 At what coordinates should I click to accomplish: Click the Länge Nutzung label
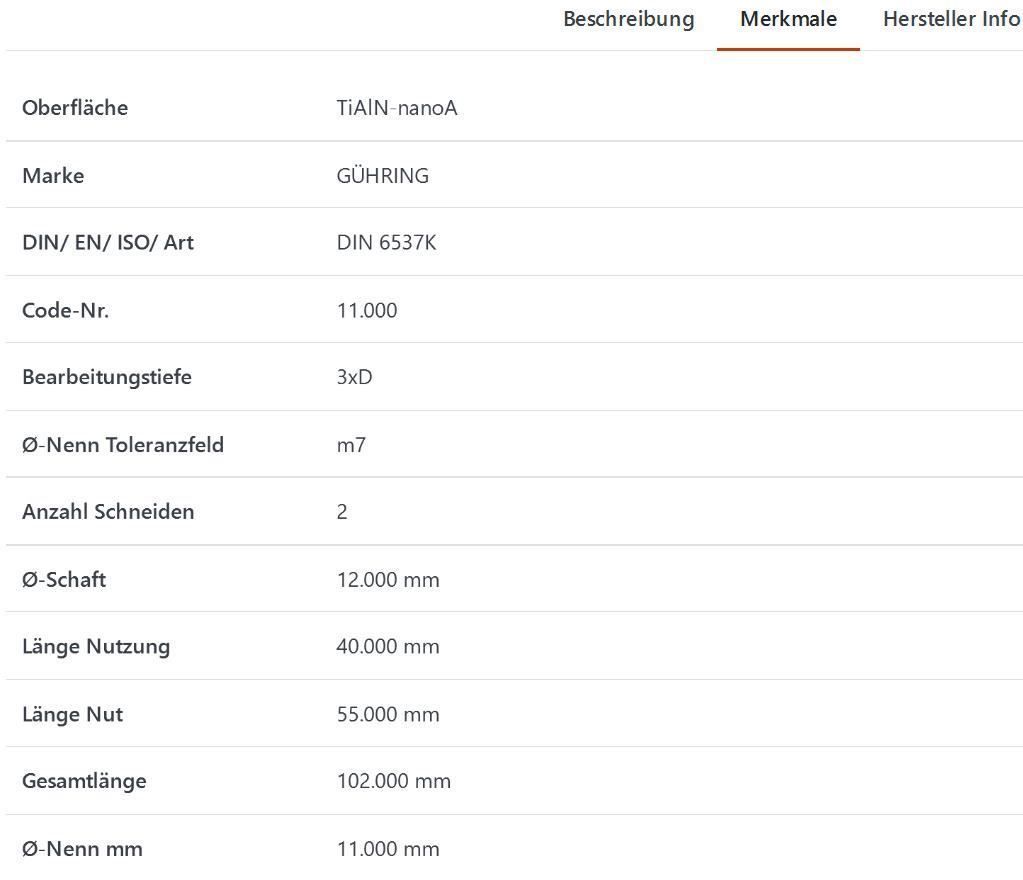[96, 647]
